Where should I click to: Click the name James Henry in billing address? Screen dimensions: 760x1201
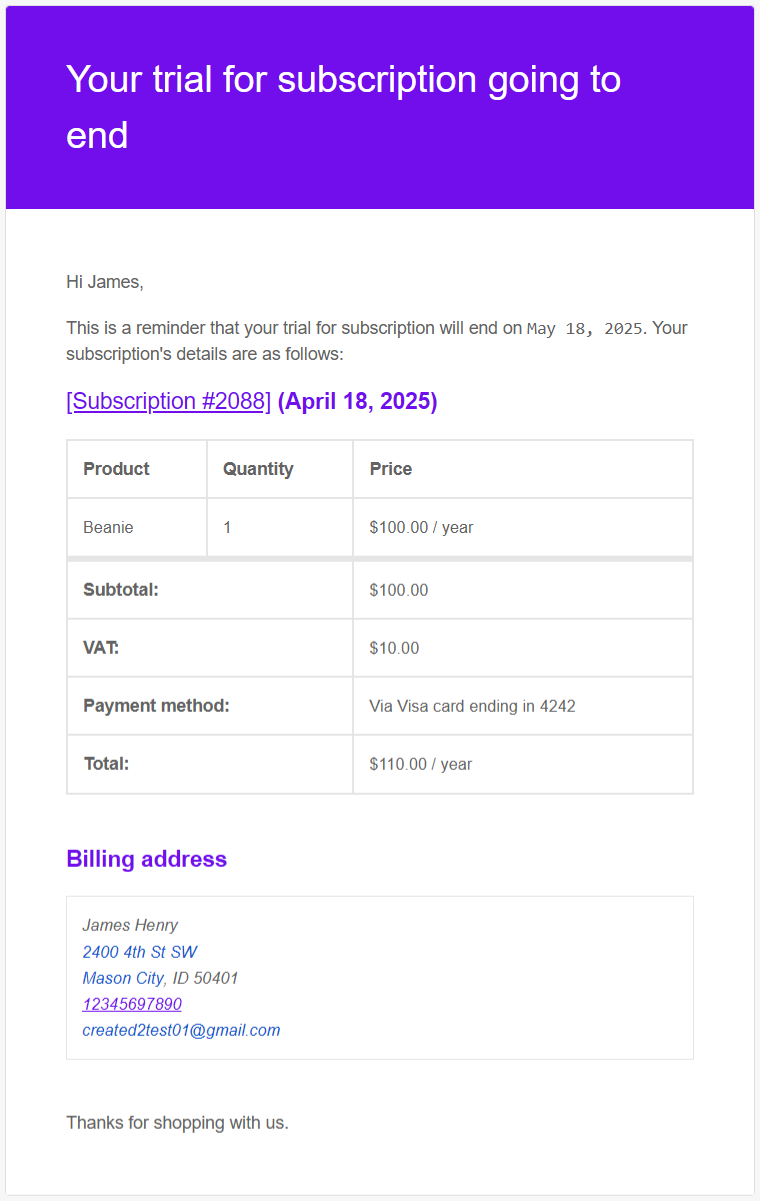130,926
